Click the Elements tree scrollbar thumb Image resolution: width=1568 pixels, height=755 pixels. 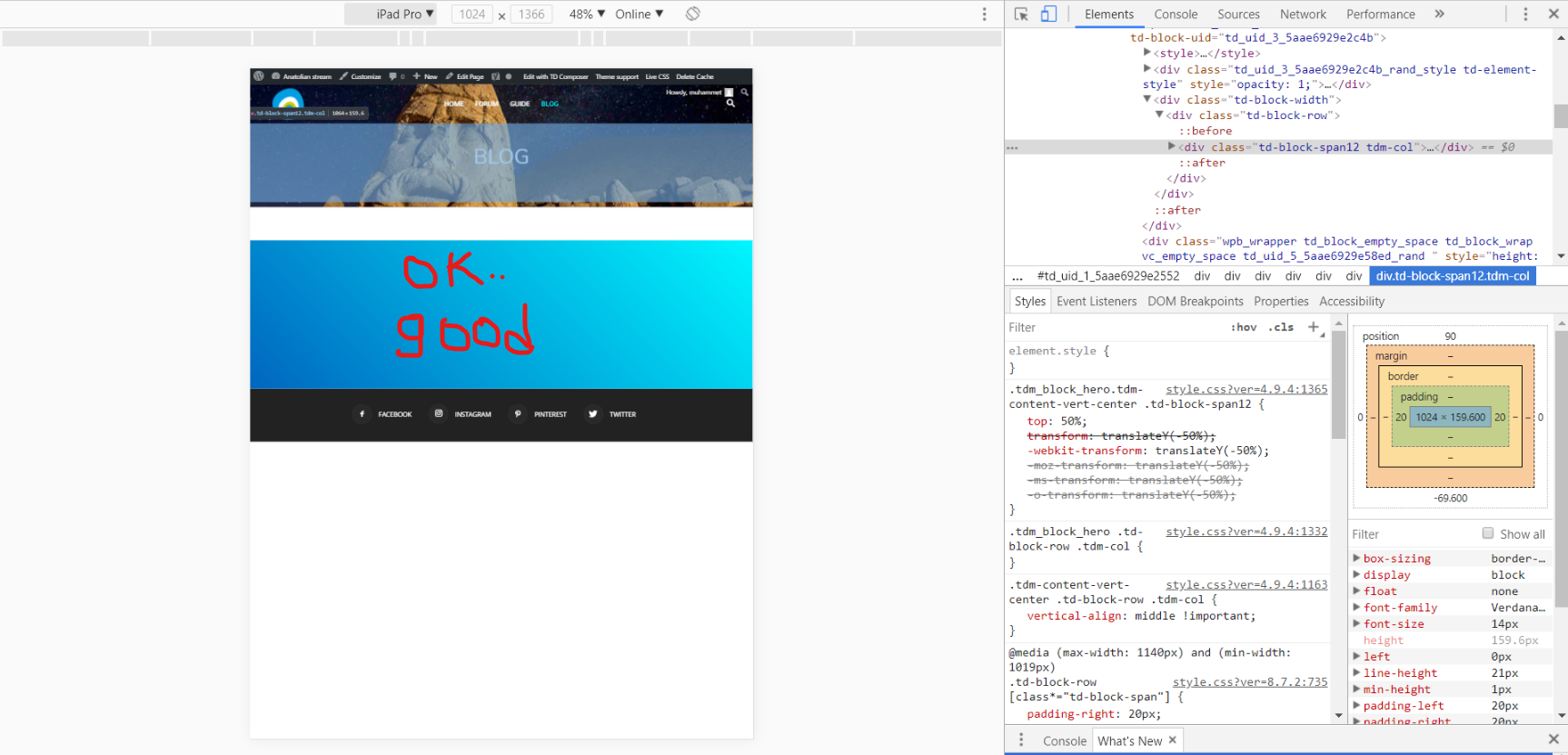1561,116
